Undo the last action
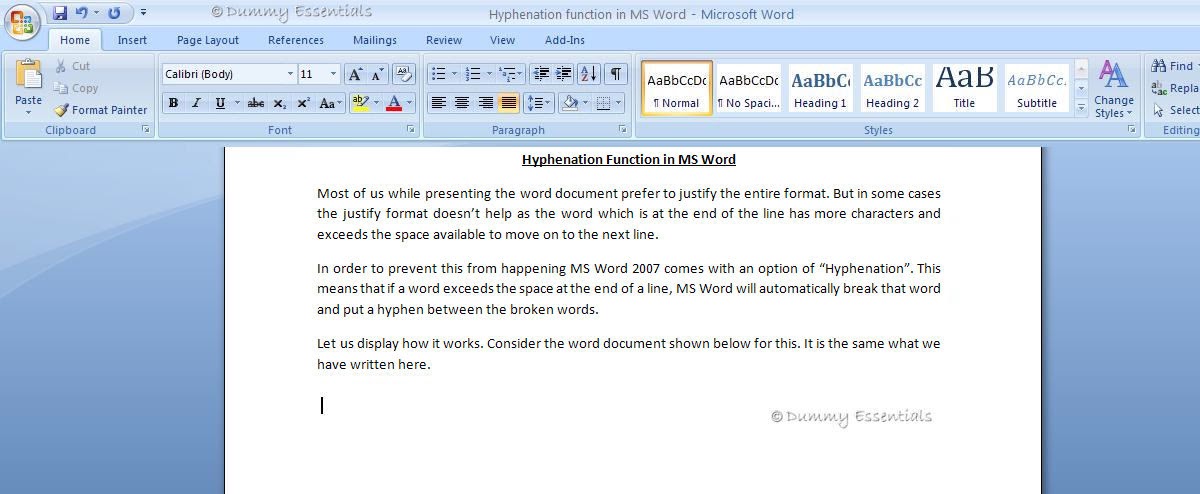The width and height of the screenshot is (1200, 494). (82, 13)
